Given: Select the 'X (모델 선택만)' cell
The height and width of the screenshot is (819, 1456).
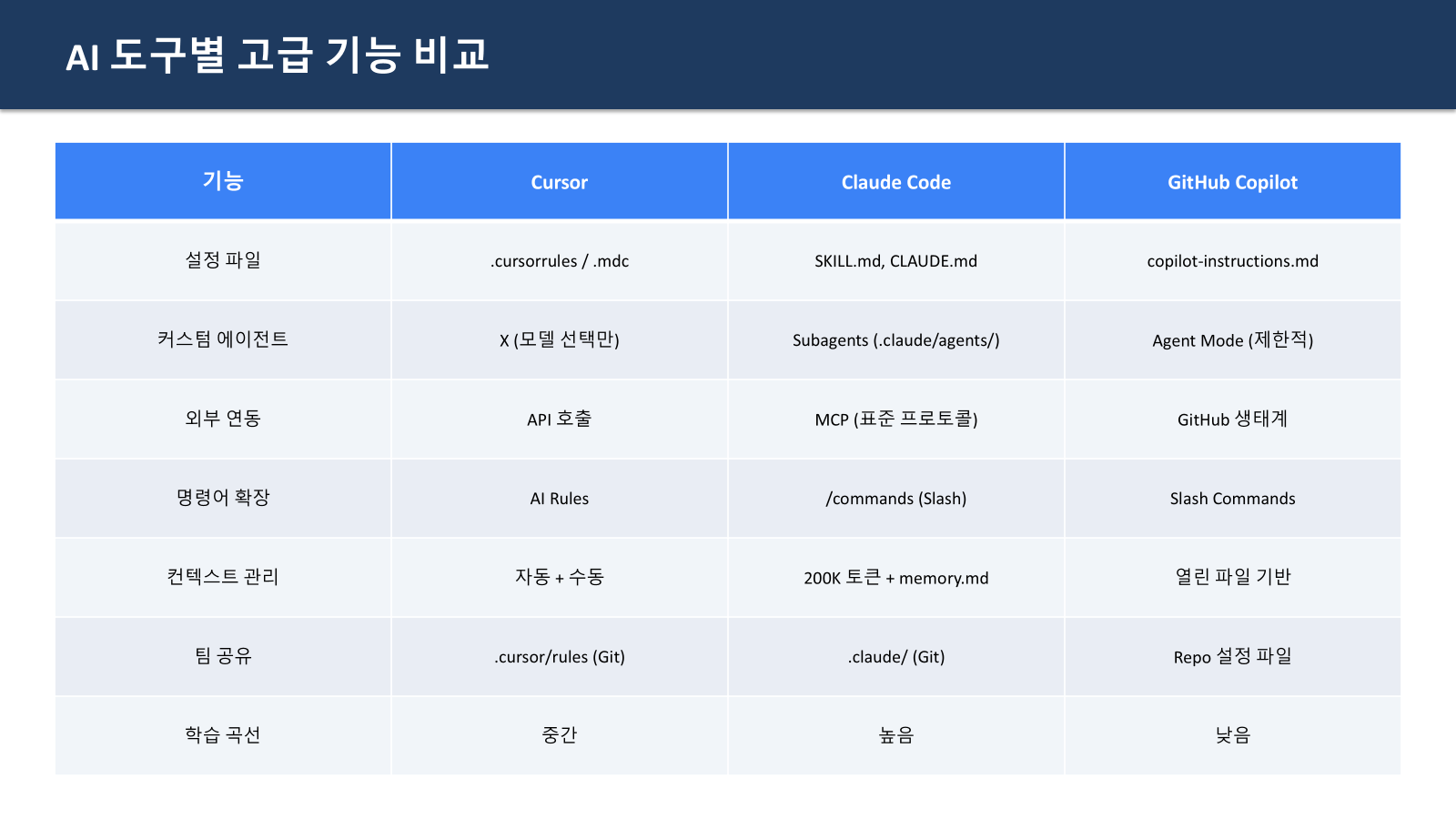Looking at the screenshot, I should click(560, 339).
